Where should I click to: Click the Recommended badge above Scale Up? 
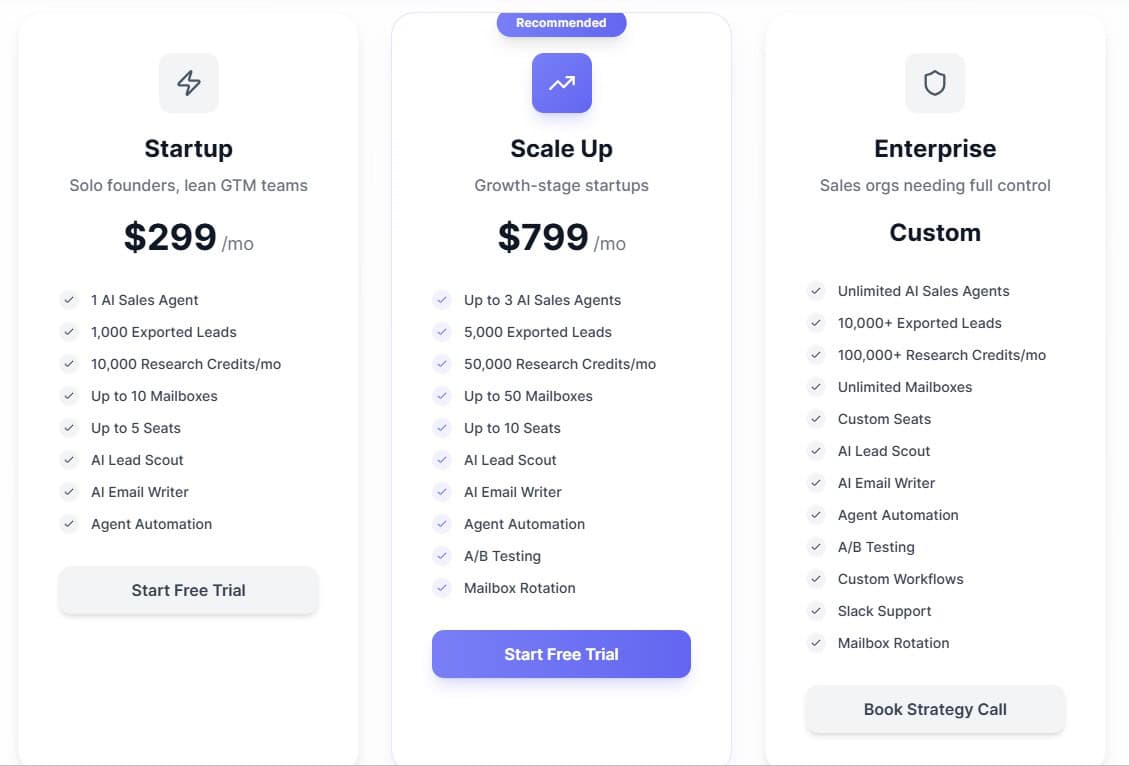click(x=561, y=22)
